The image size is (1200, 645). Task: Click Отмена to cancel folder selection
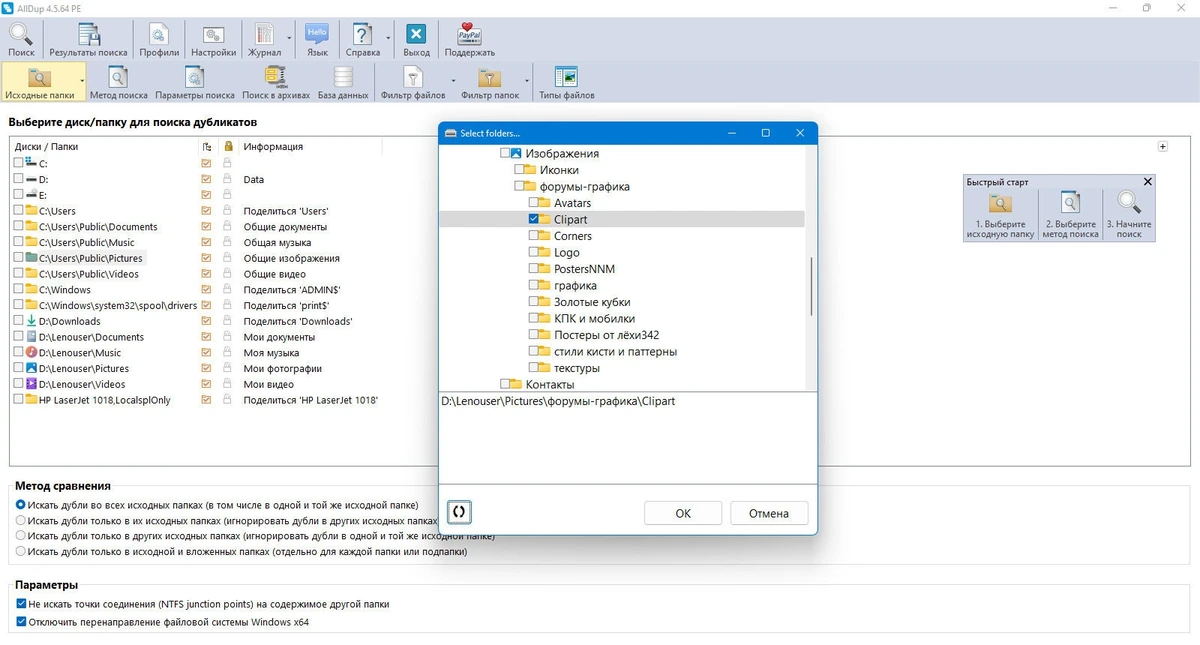pyautogui.click(x=769, y=513)
